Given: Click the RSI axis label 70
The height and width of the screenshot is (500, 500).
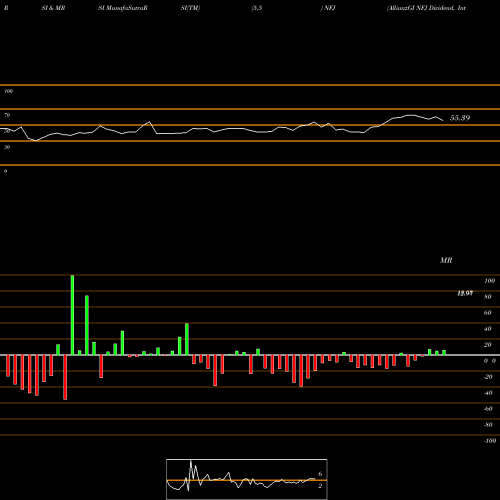Looking at the screenshot, I should coord(7,115).
